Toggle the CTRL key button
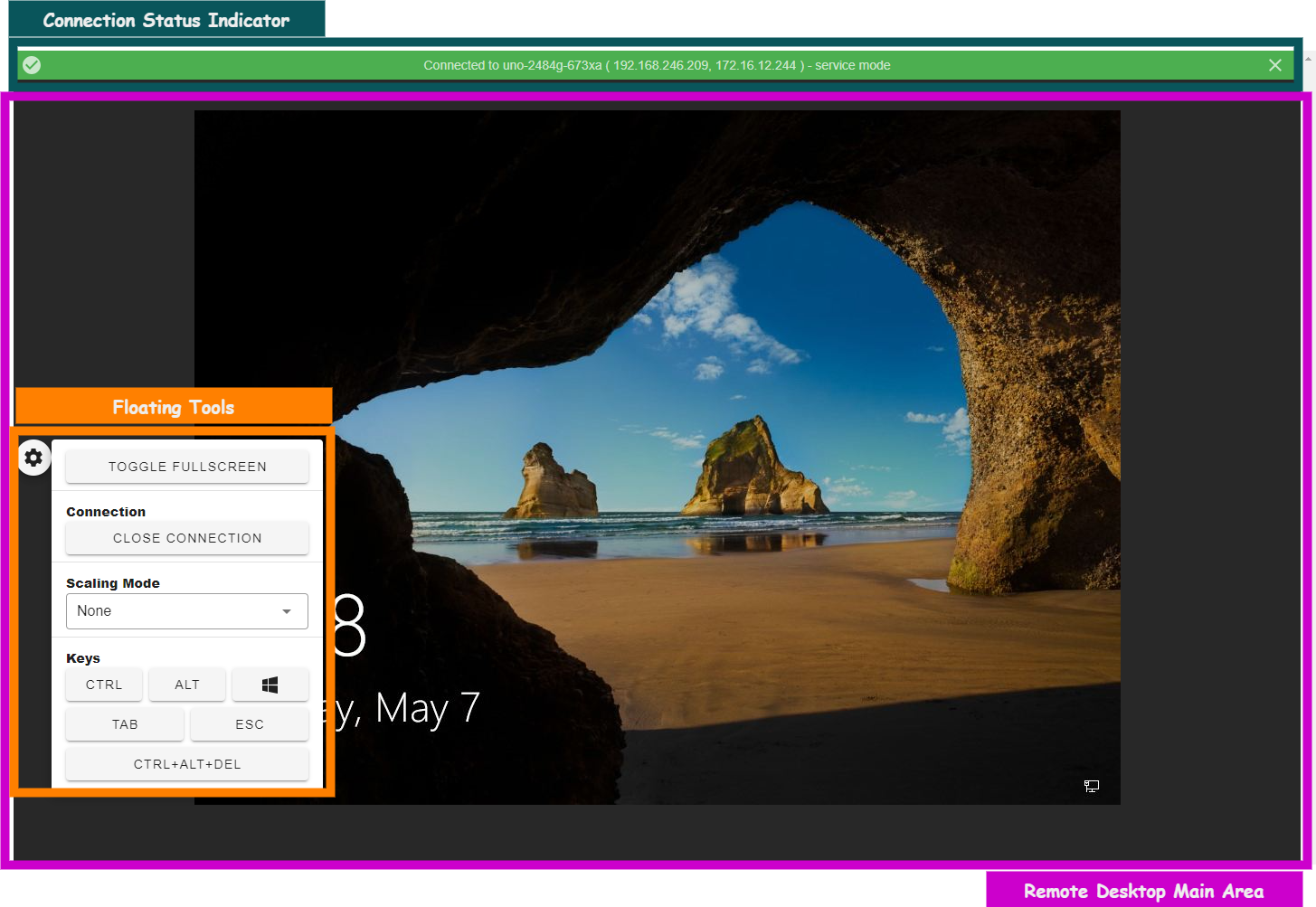The image size is (1316, 907). click(x=104, y=685)
